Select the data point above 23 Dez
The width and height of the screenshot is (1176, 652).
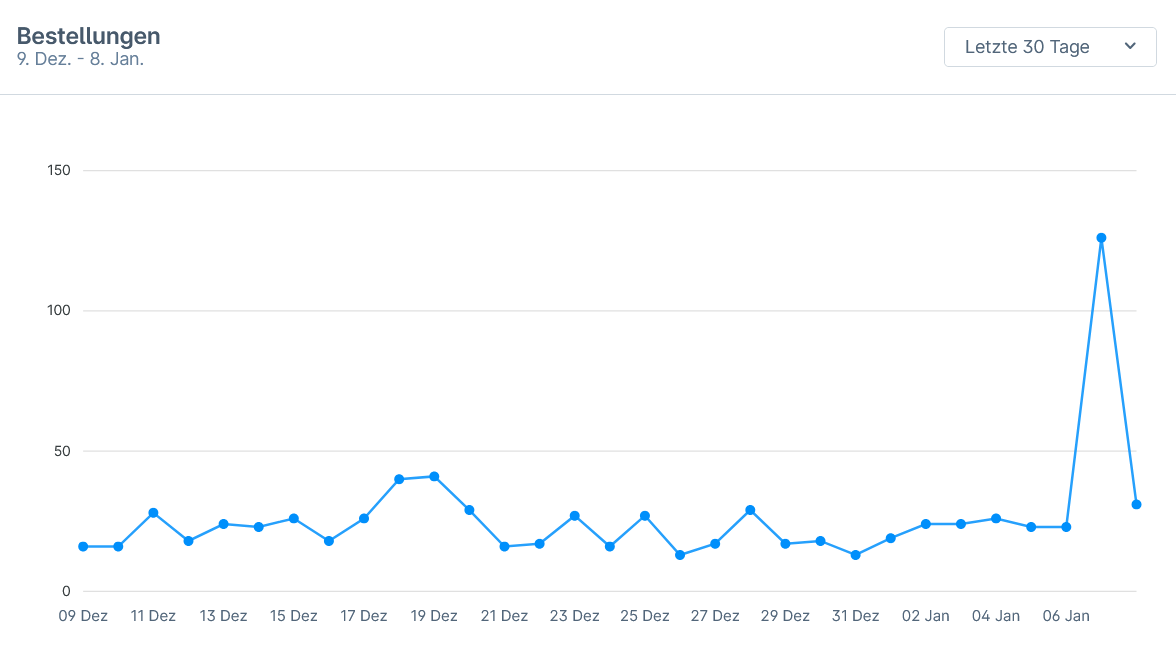(x=574, y=516)
